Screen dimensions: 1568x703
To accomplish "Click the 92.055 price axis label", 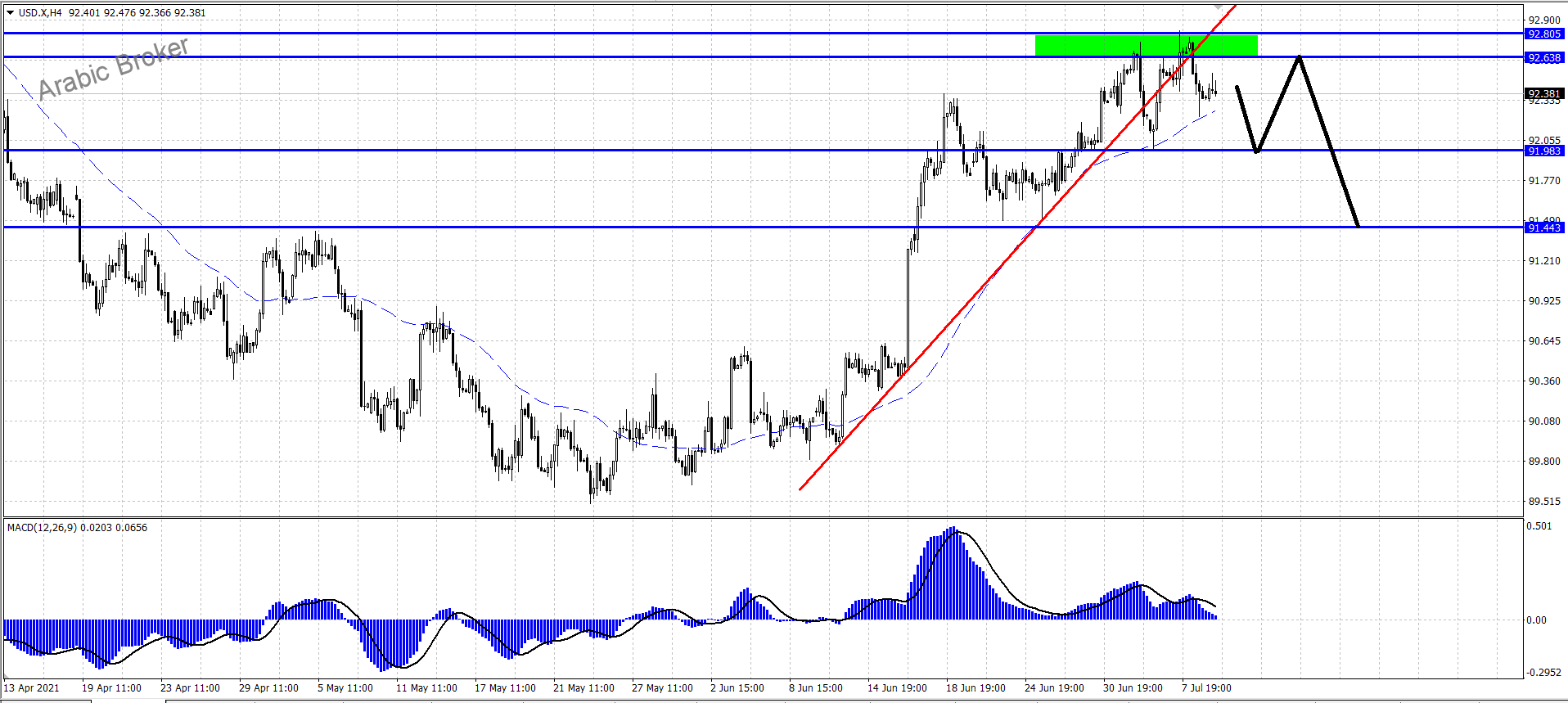I will (x=1544, y=140).
